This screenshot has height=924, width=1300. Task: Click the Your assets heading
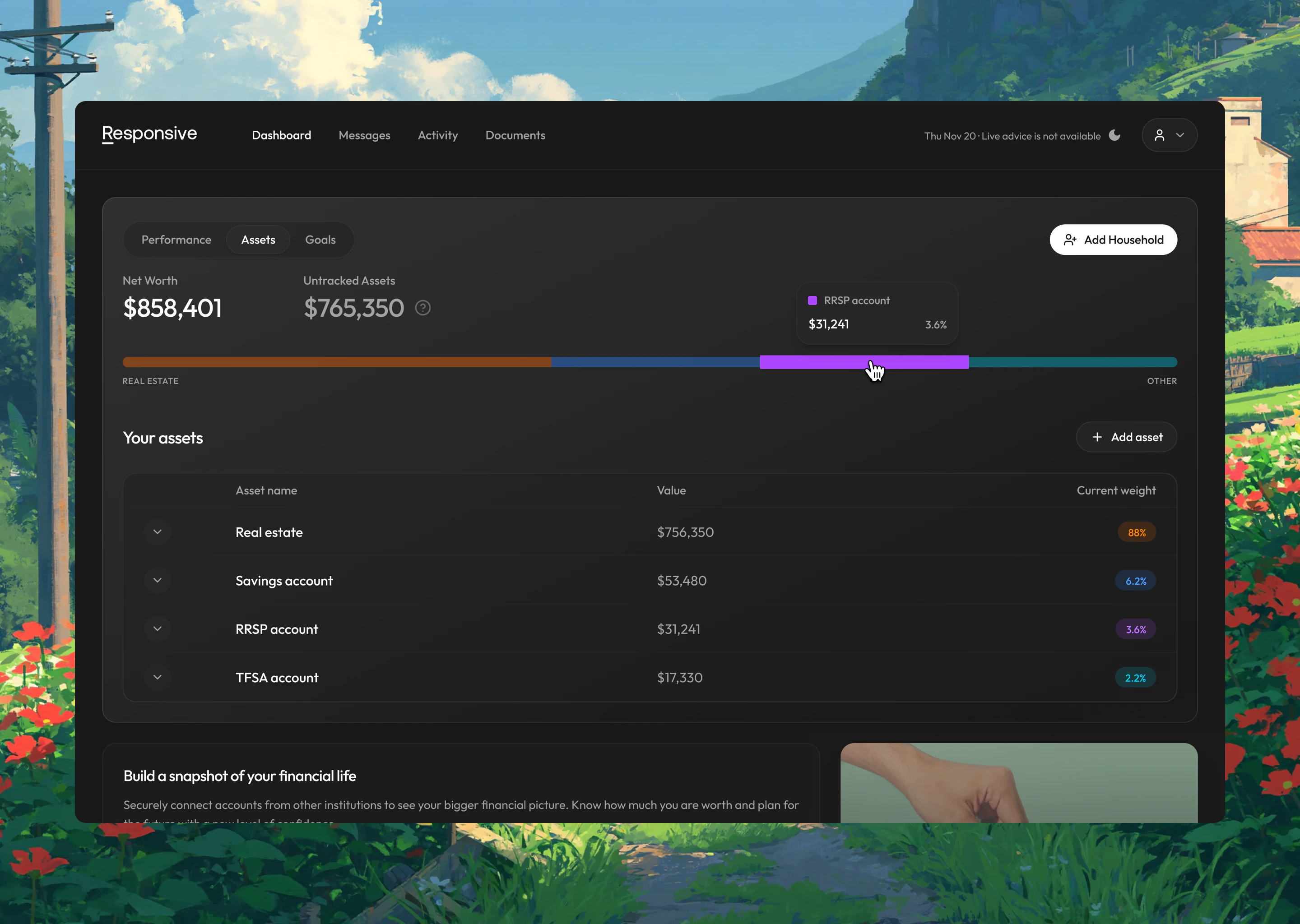pos(163,438)
